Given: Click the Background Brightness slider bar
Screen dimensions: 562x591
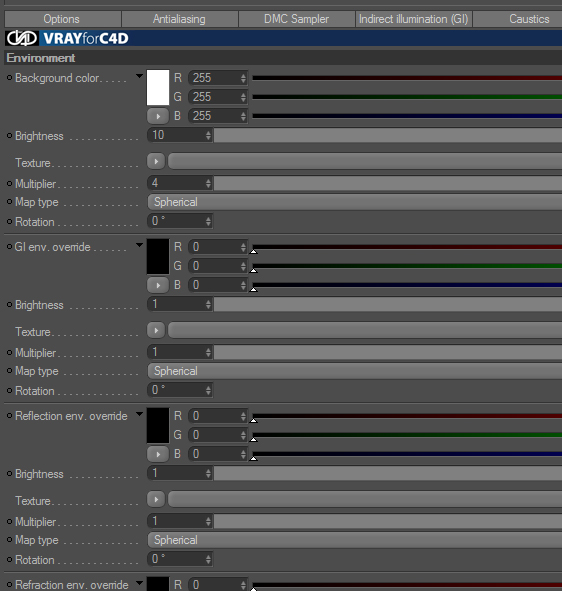Looking at the screenshot, I should tap(388, 135).
